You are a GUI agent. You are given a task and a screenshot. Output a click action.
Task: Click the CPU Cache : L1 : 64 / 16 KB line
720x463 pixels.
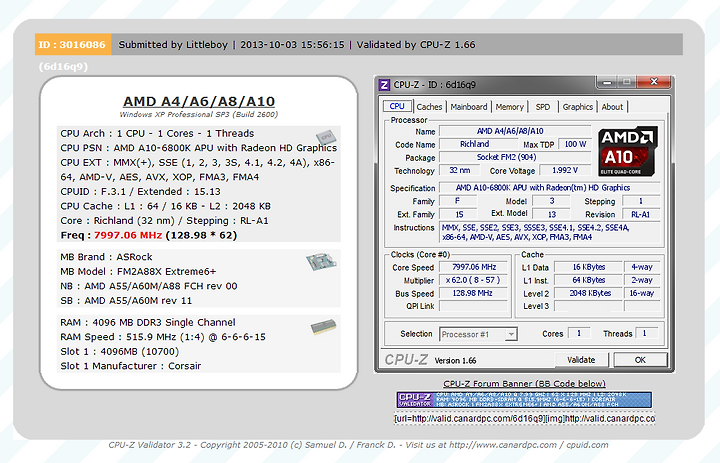pyautogui.click(x=165, y=206)
